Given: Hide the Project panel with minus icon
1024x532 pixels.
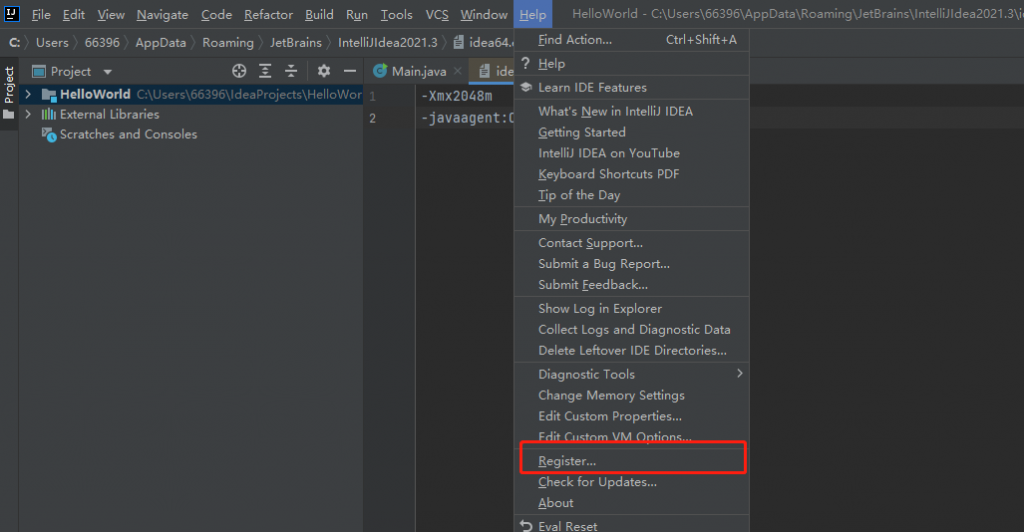Looking at the screenshot, I should (x=349, y=71).
